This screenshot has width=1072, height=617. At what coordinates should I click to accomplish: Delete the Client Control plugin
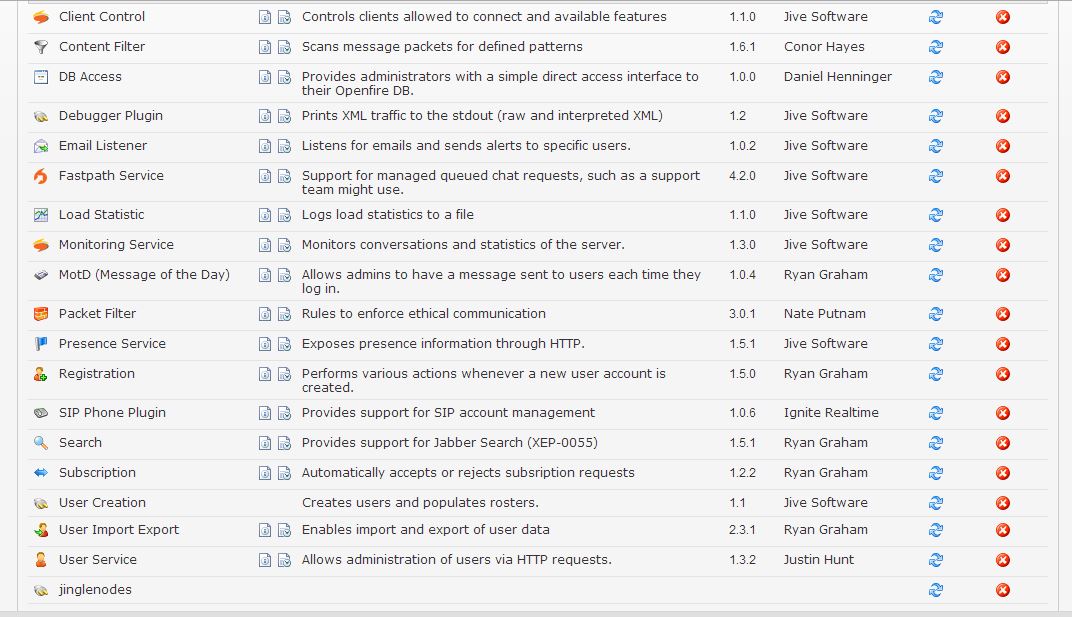(x=1003, y=17)
